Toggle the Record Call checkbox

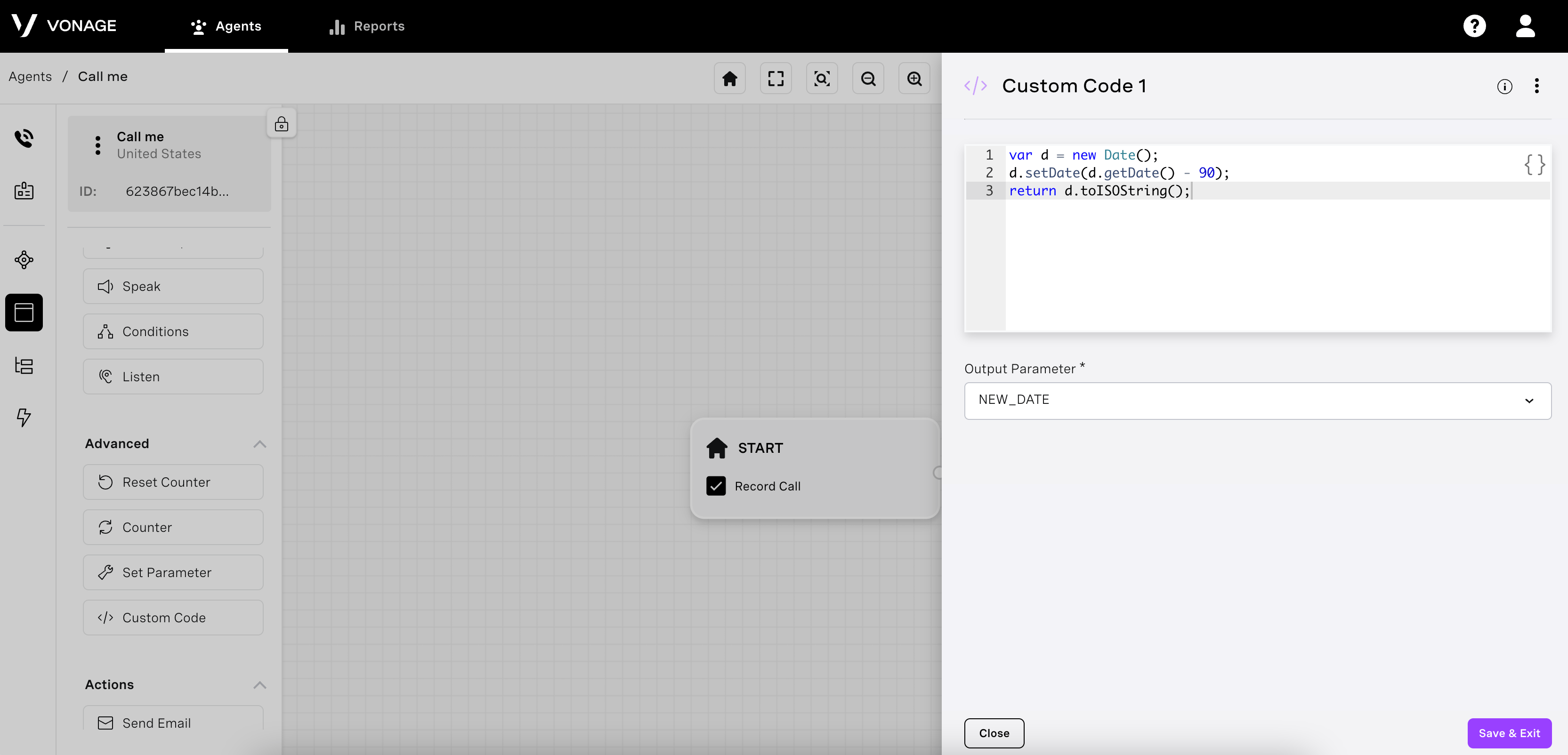pyautogui.click(x=715, y=486)
